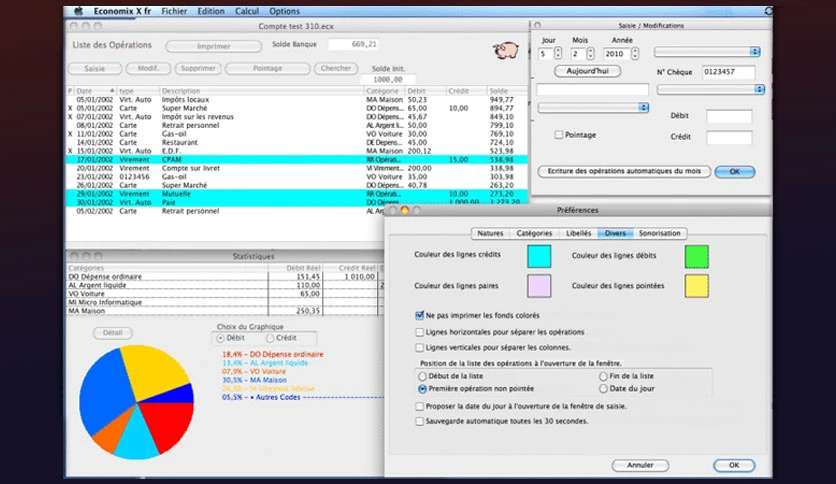The height and width of the screenshot is (484, 836).
Task: Click the Aujourd'hui button
Action: pyautogui.click(x=587, y=71)
